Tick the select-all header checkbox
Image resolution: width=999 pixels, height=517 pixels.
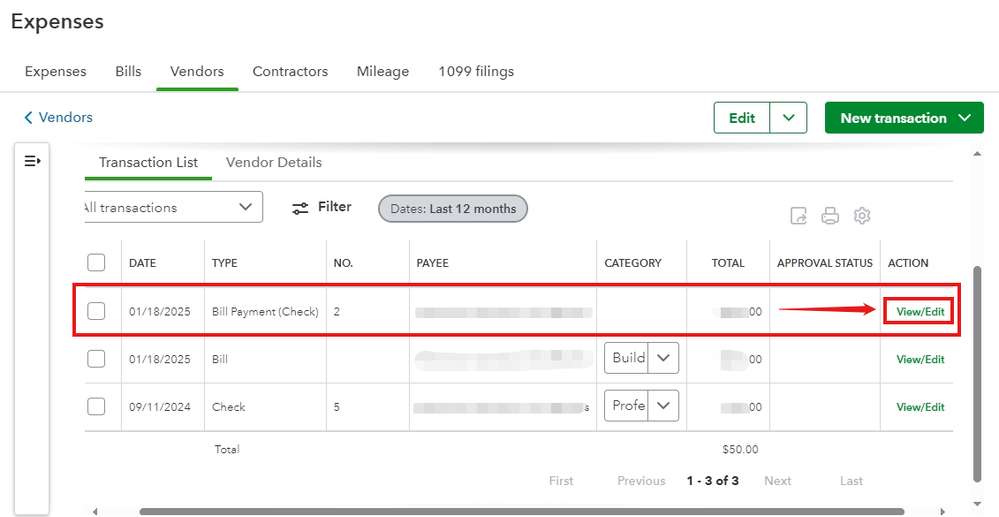(96, 263)
